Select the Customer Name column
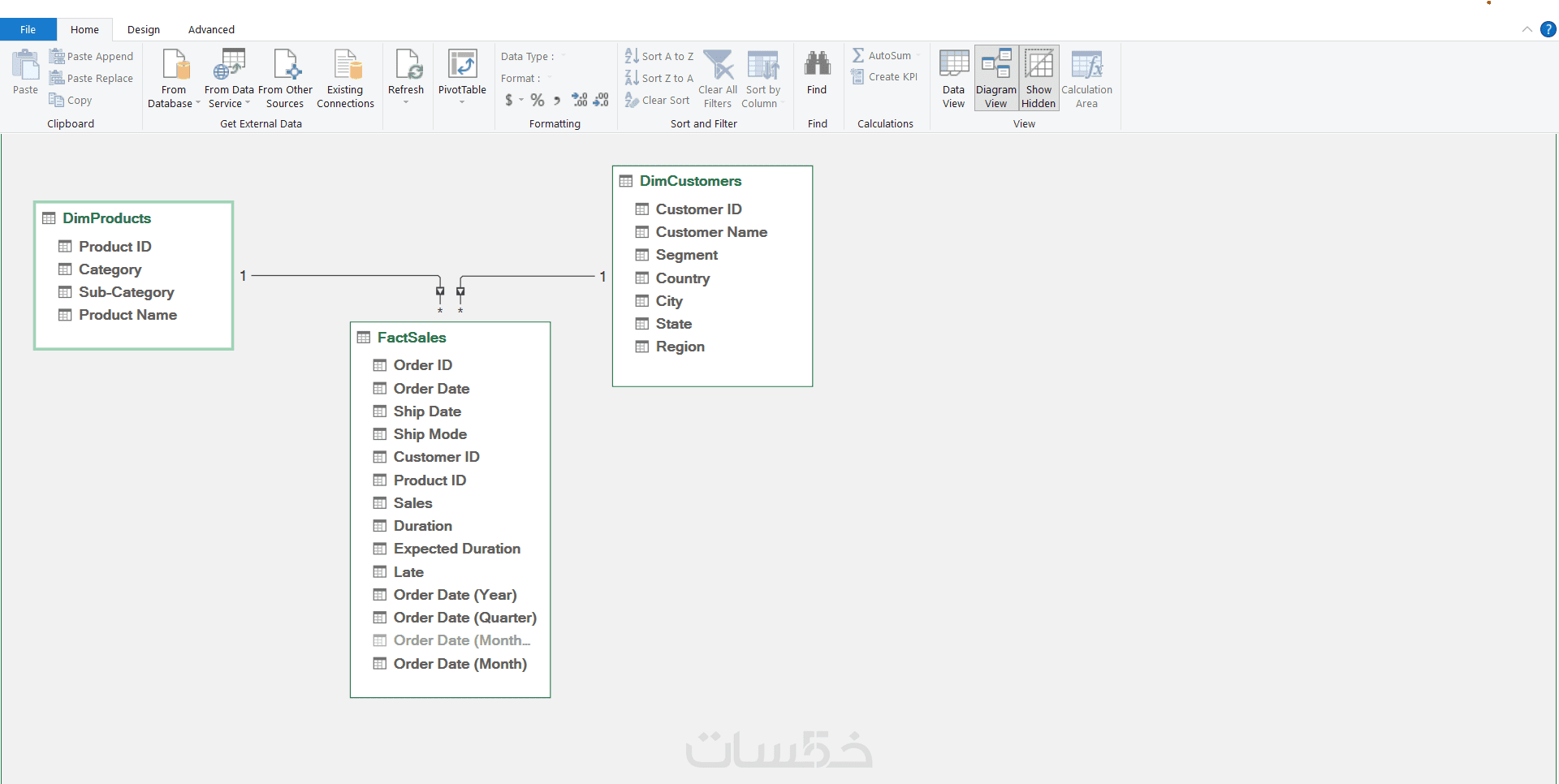The width and height of the screenshot is (1559, 784). [711, 232]
